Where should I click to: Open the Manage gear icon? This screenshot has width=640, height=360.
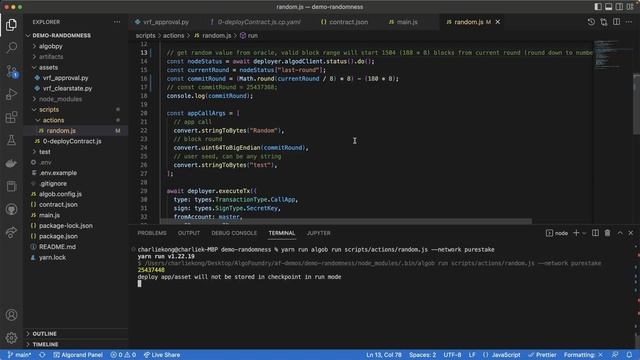click(x=11, y=338)
